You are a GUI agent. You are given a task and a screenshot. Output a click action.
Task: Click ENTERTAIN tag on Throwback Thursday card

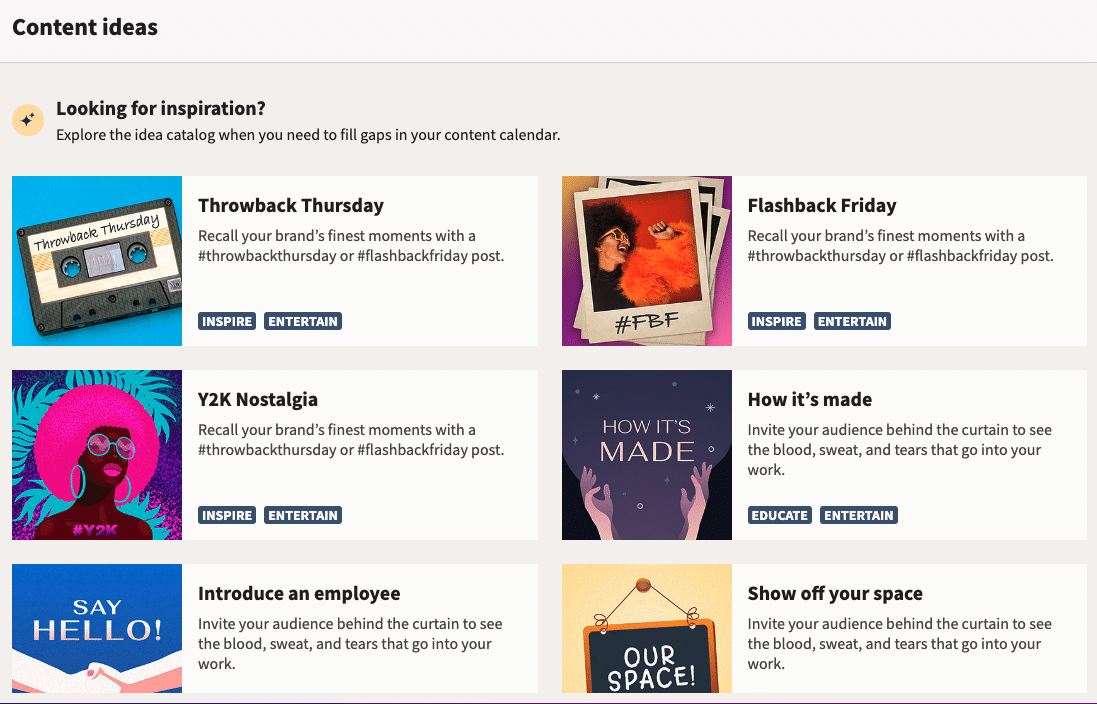(303, 322)
